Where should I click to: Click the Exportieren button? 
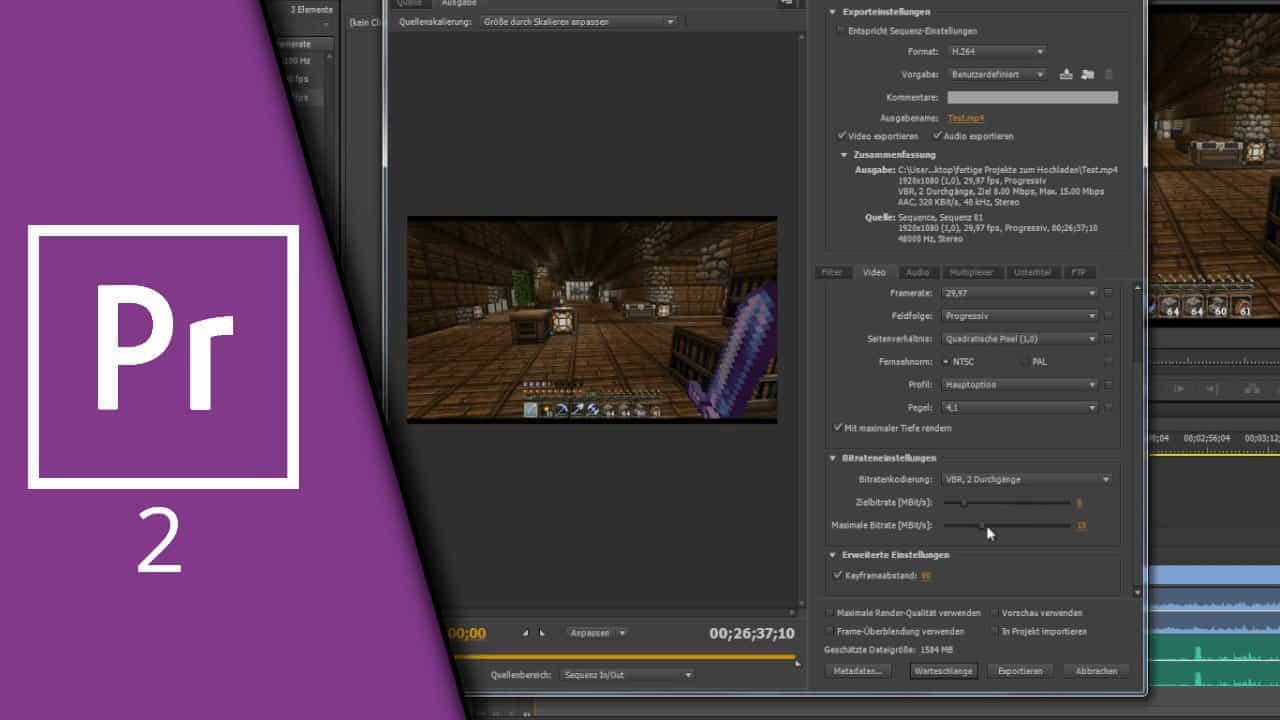click(1020, 671)
